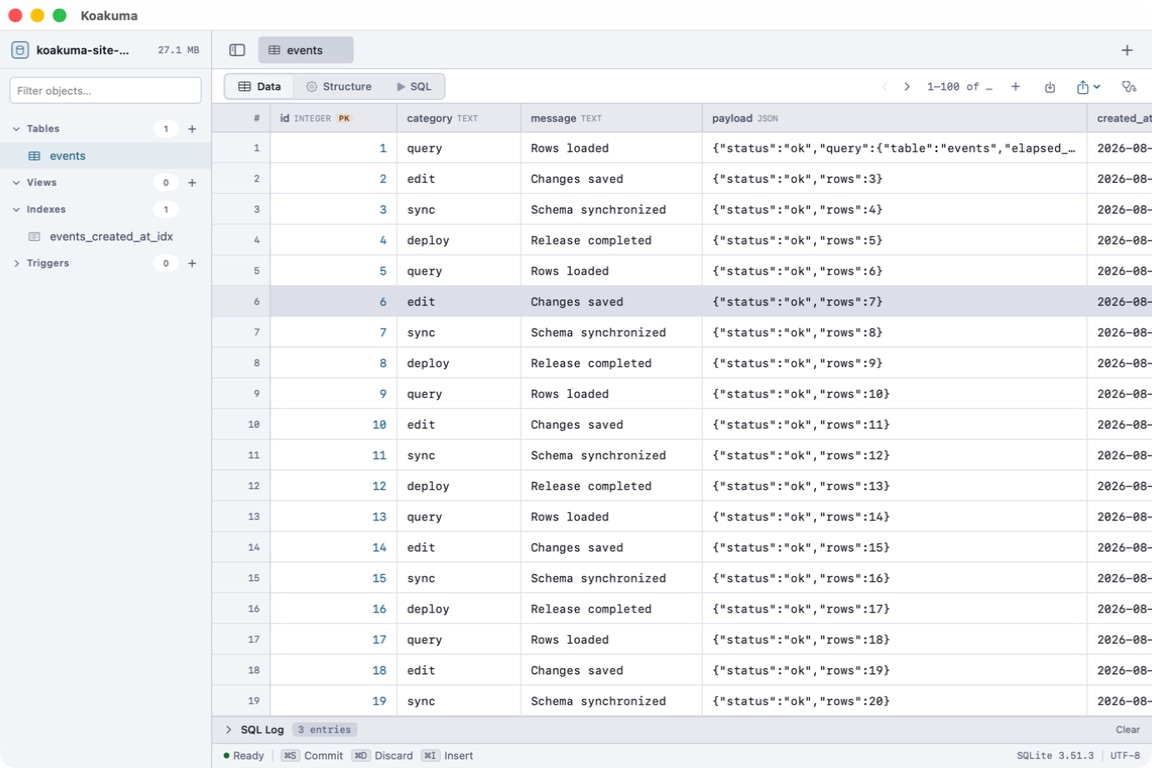Switch to the Structure tab

pos(339,87)
